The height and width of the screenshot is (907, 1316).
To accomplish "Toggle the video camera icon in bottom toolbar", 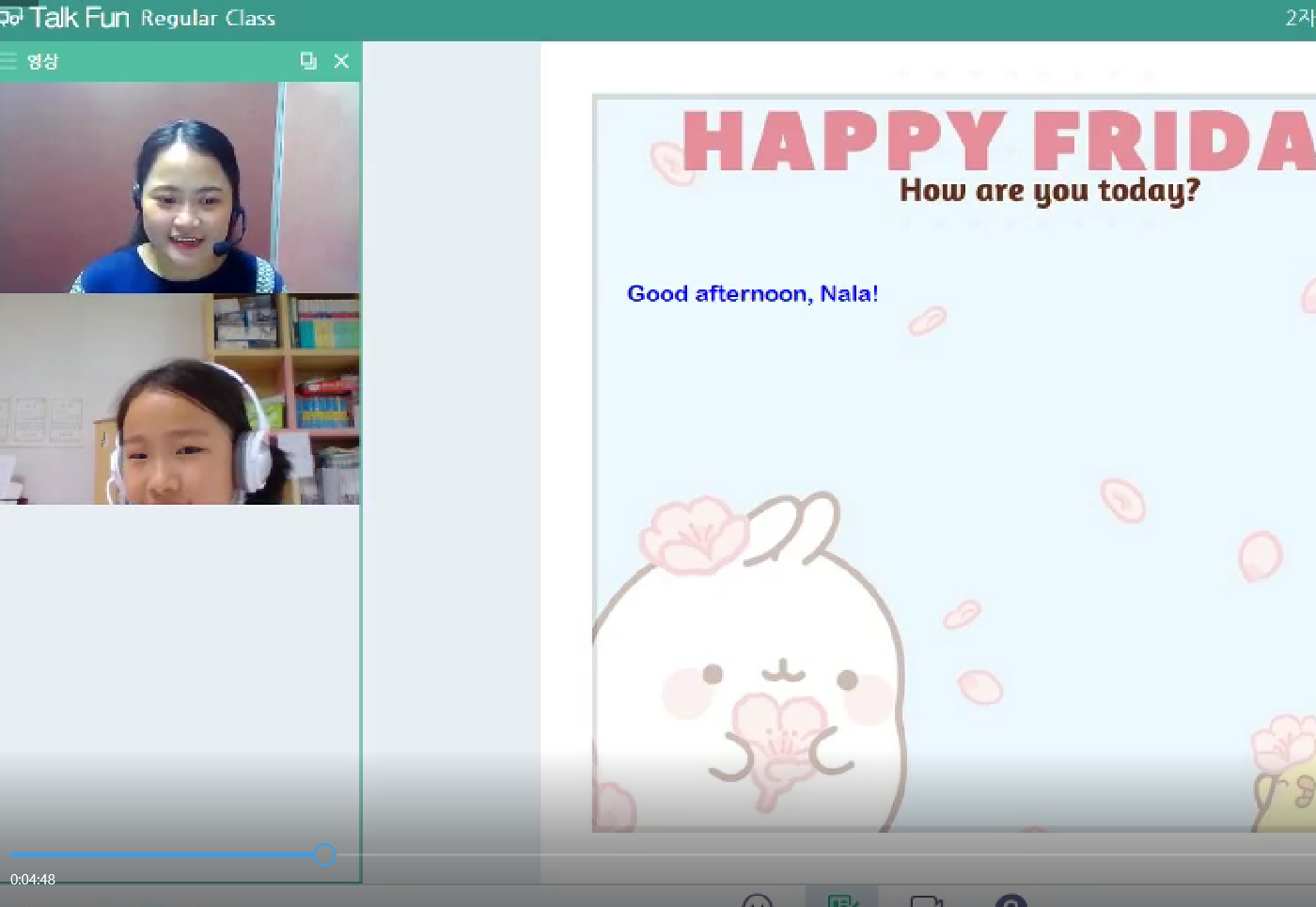I will point(926,900).
